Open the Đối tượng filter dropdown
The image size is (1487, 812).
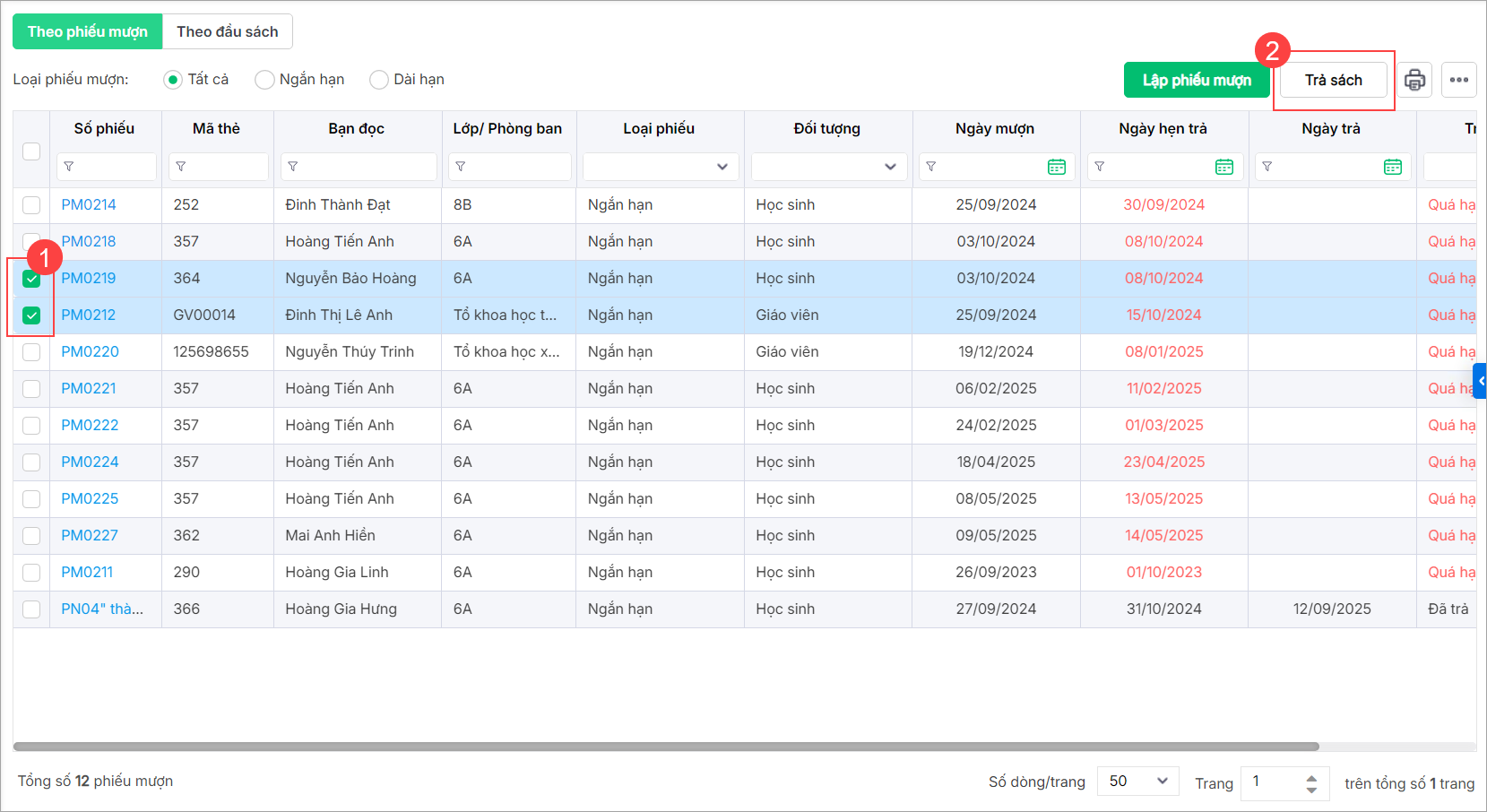tap(827, 167)
